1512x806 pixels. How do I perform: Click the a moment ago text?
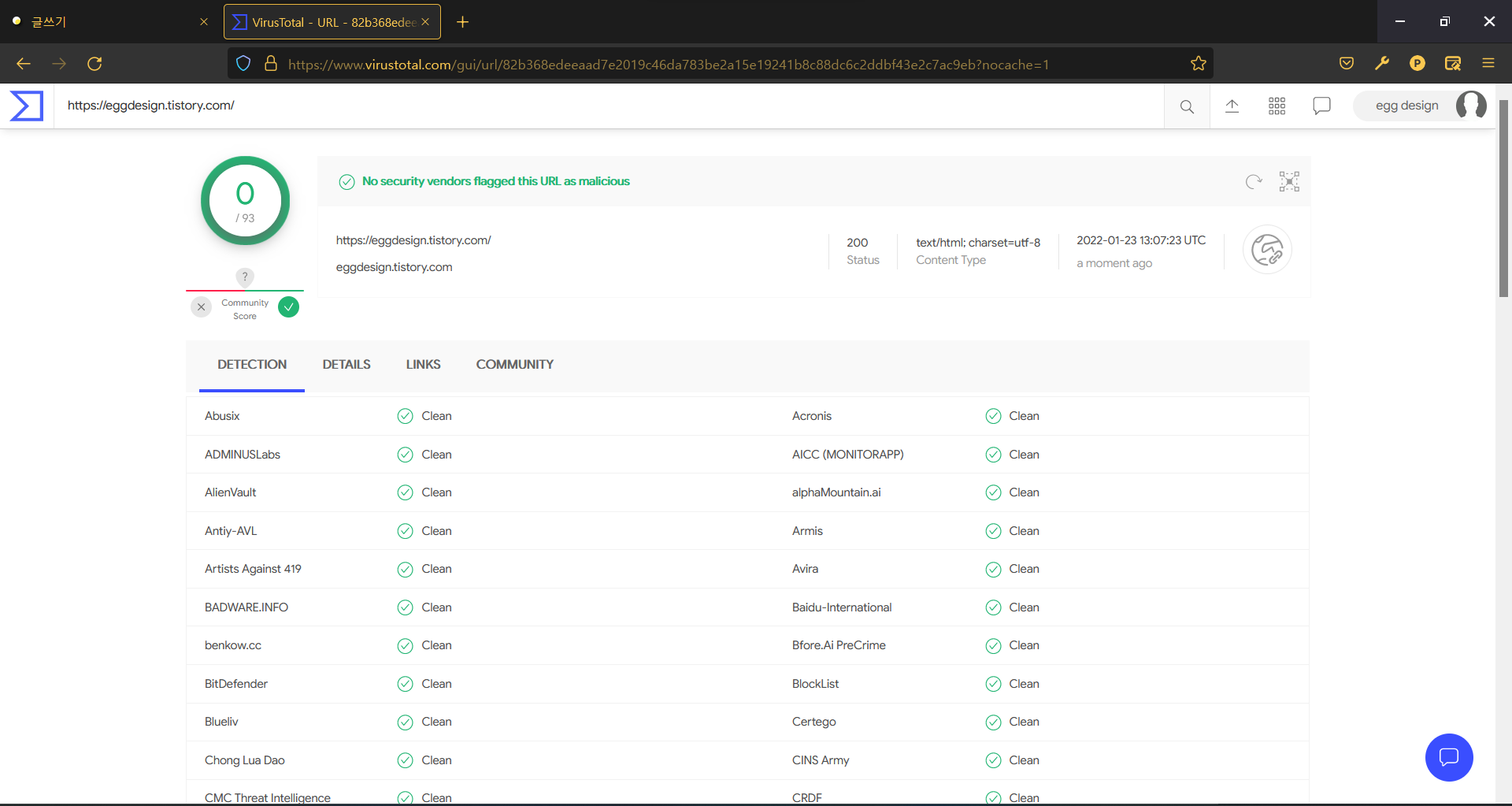1114,263
